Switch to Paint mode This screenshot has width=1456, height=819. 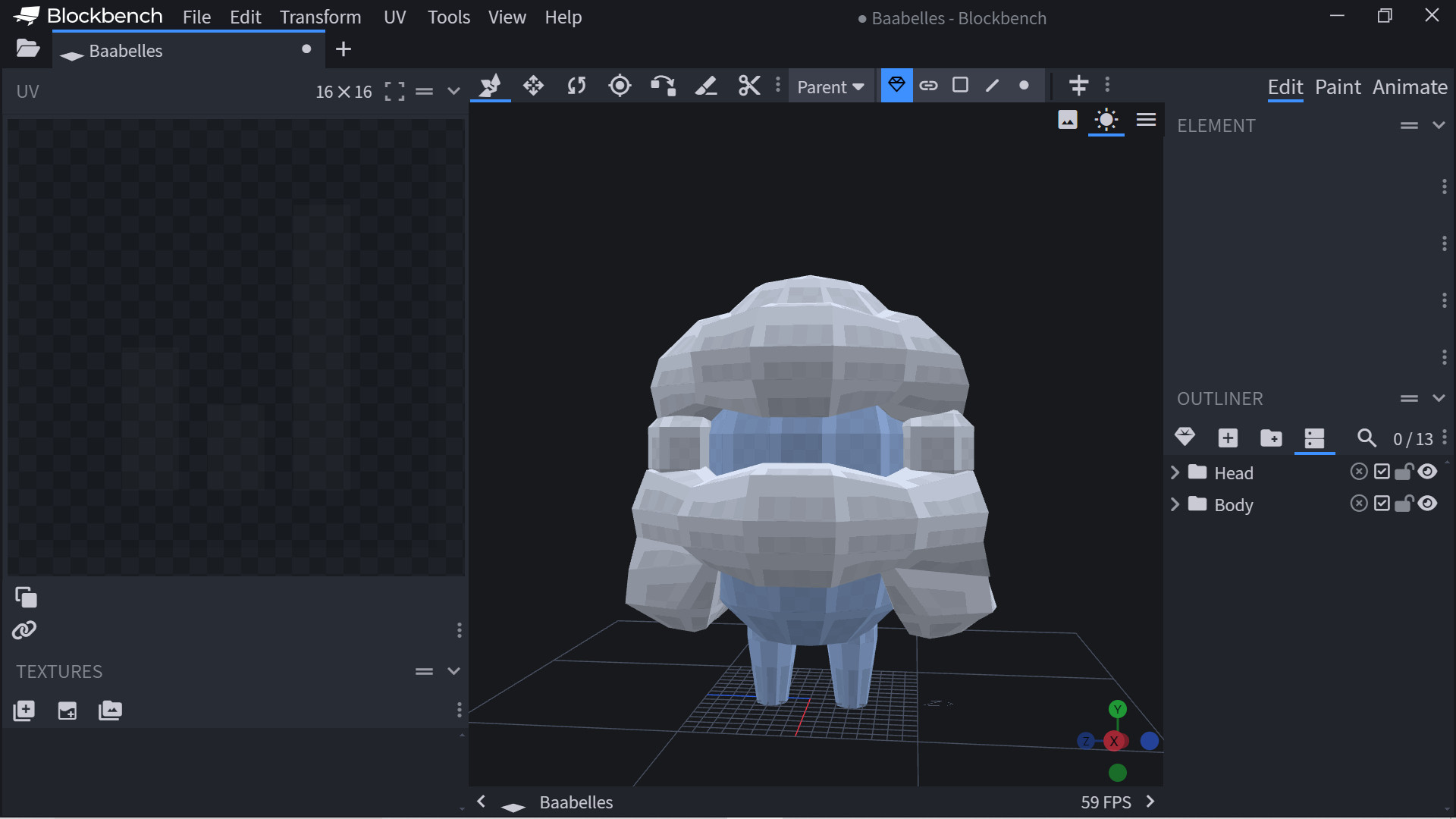coord(1338,87)
